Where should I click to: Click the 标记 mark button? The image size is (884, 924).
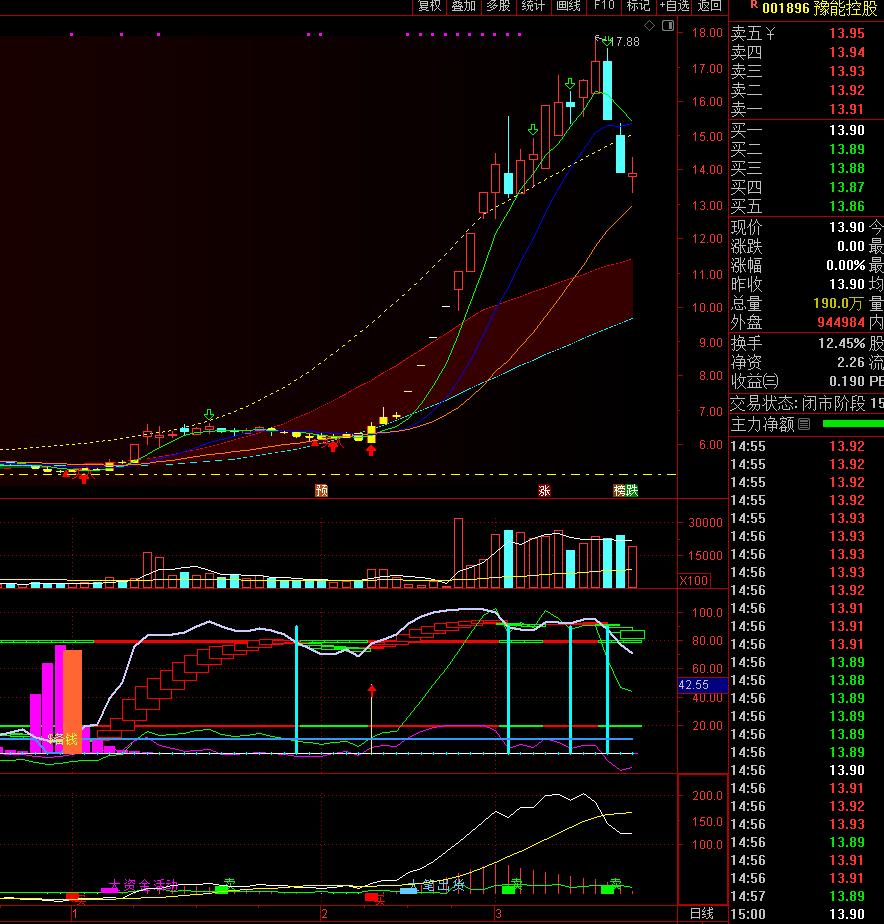638,6
